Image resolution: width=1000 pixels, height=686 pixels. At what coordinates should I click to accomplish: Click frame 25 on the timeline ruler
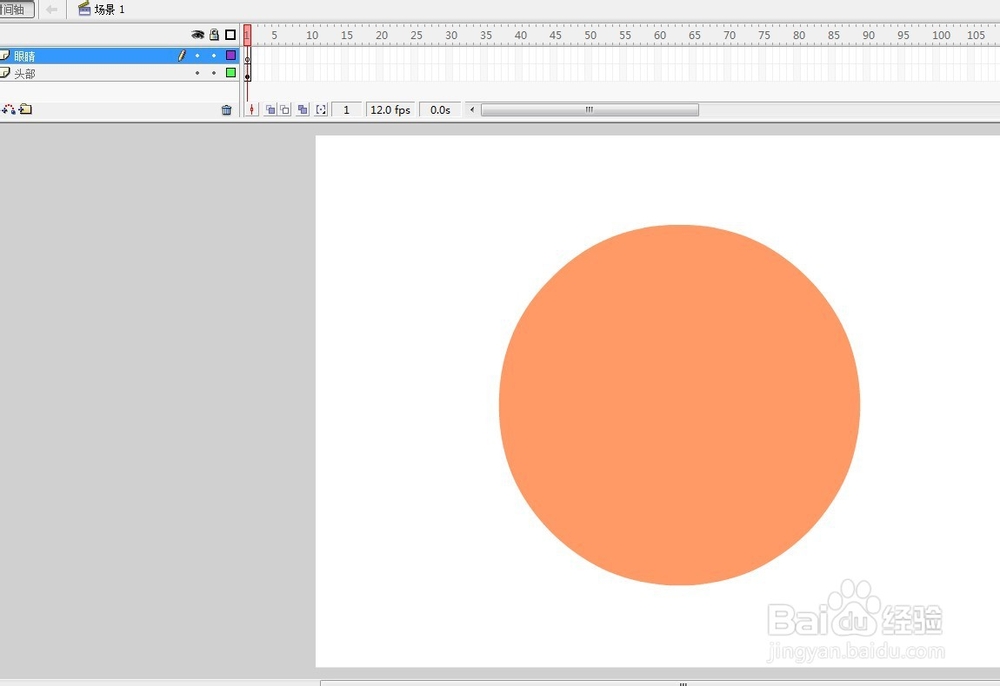pos(416,35)
